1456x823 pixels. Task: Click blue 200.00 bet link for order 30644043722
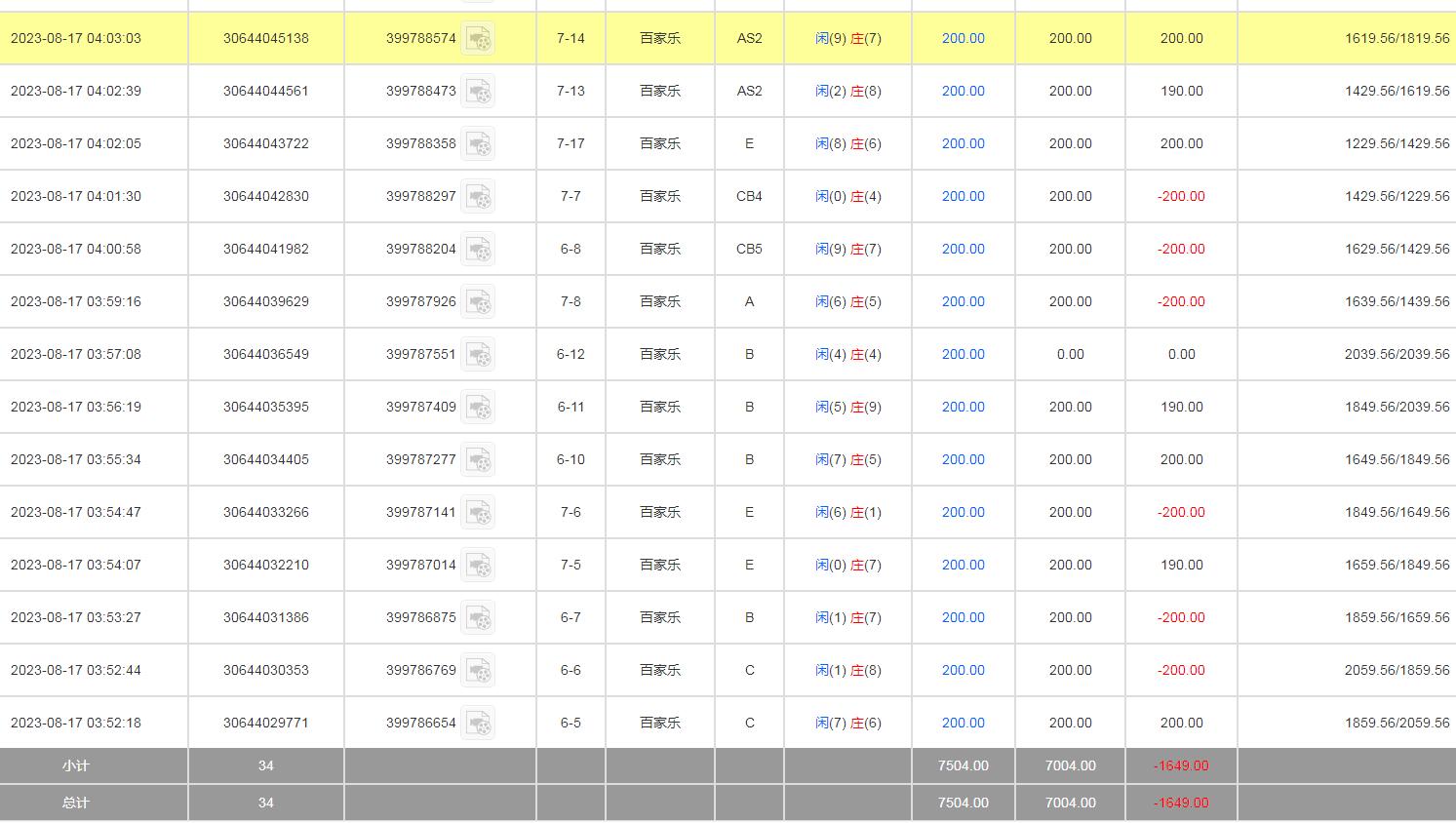pos(964,143)
